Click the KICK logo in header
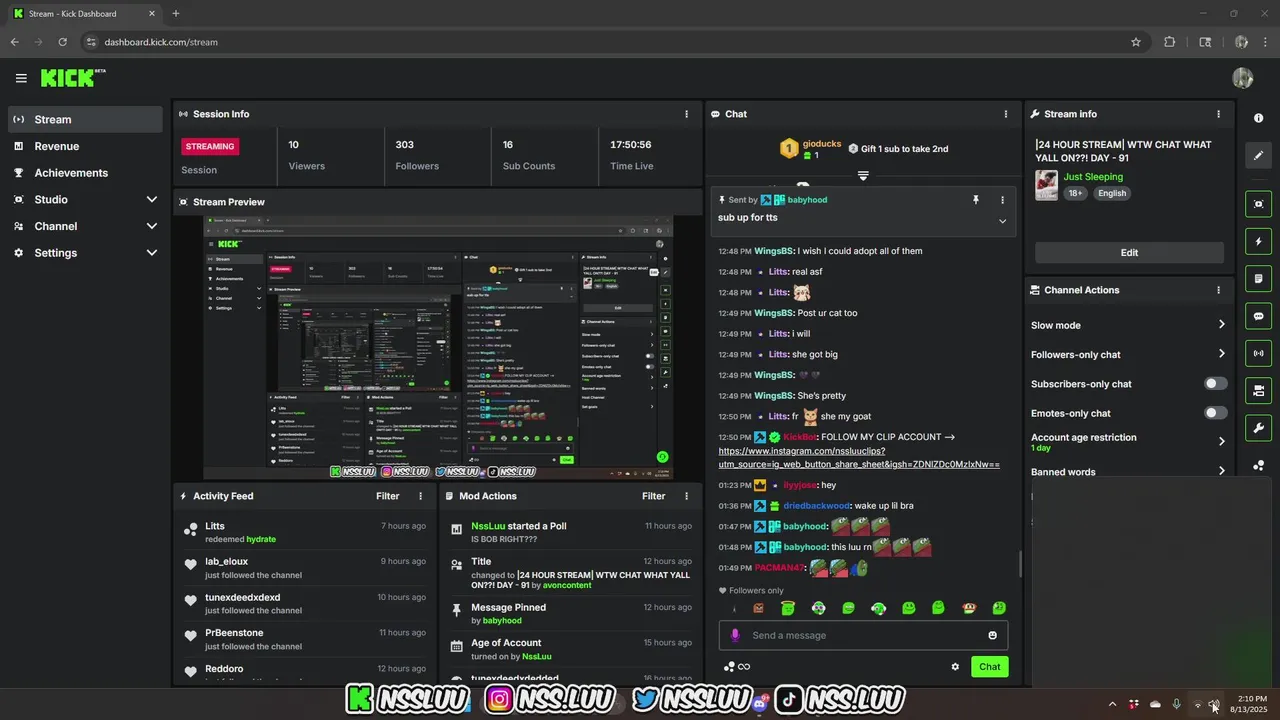 [x=72, y=77]
